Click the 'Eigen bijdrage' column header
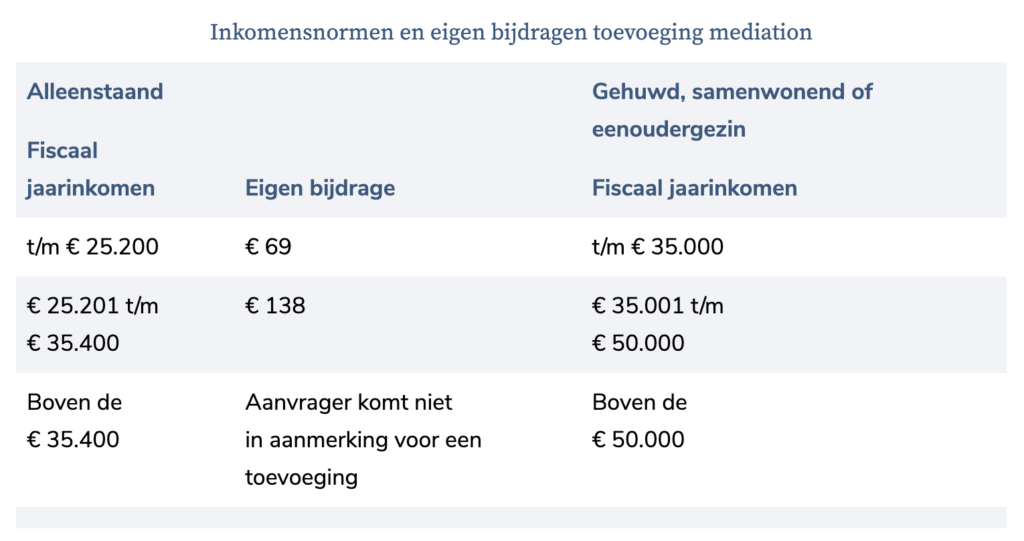The image size is (1024, 541). [x=320, y=188]
